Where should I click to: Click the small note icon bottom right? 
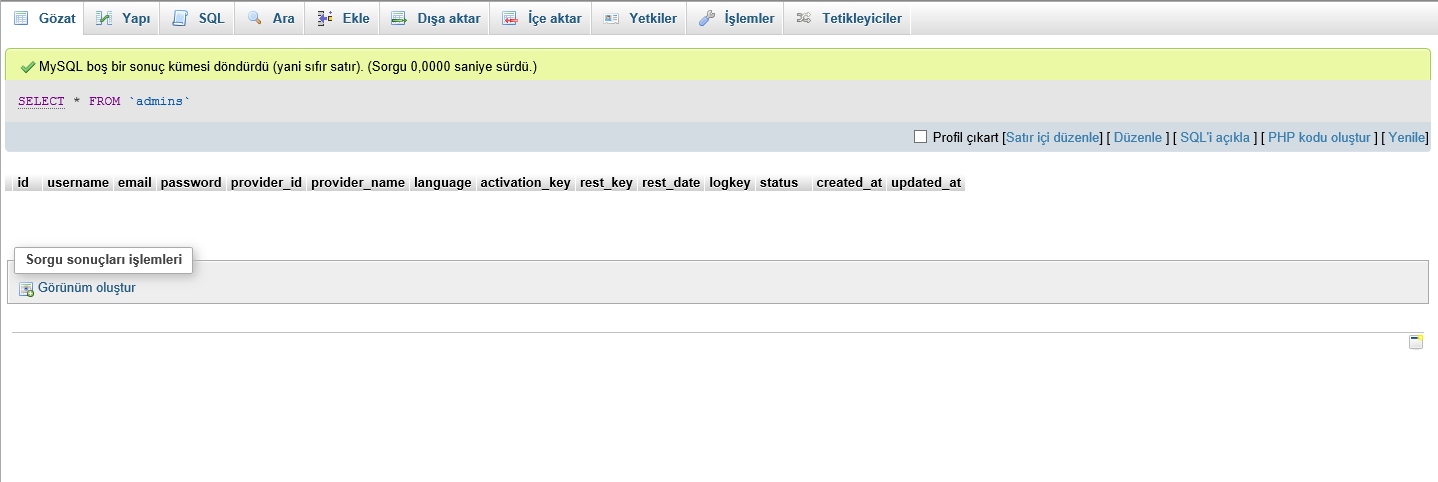(1416, 342)
